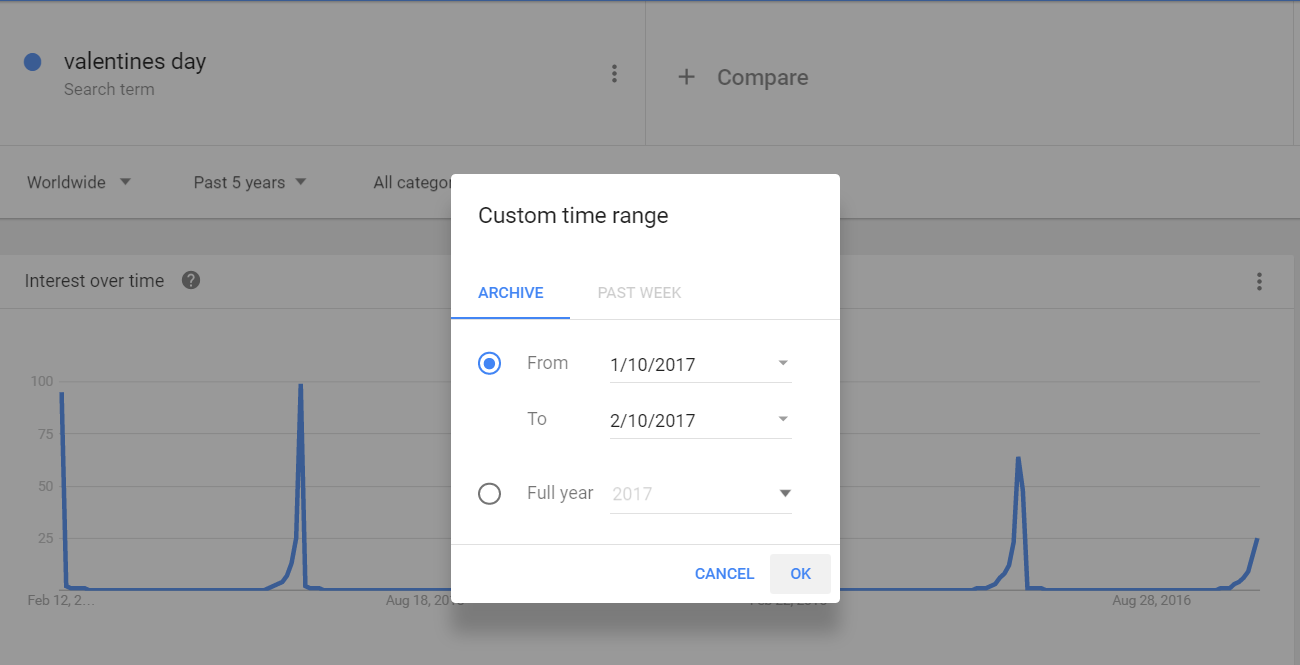Open the Interest over time help icon
This screenshot has height=665, width=1300.
(x=191, y=280)
